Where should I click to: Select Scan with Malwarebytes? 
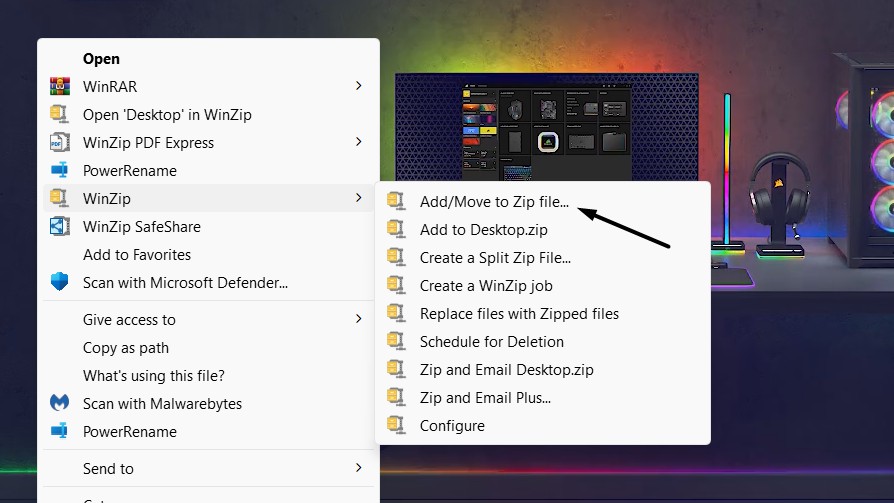pyautogui.click(x=209, y=403)
